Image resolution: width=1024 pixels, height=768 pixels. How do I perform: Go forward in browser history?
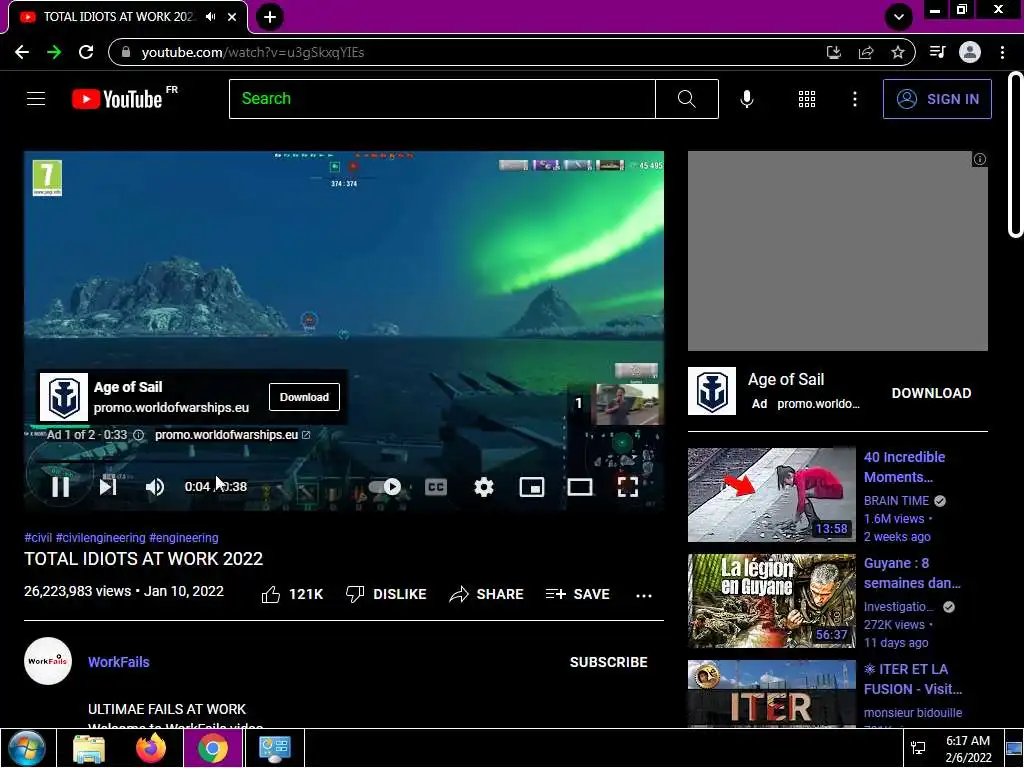click(x=54, y=52)
